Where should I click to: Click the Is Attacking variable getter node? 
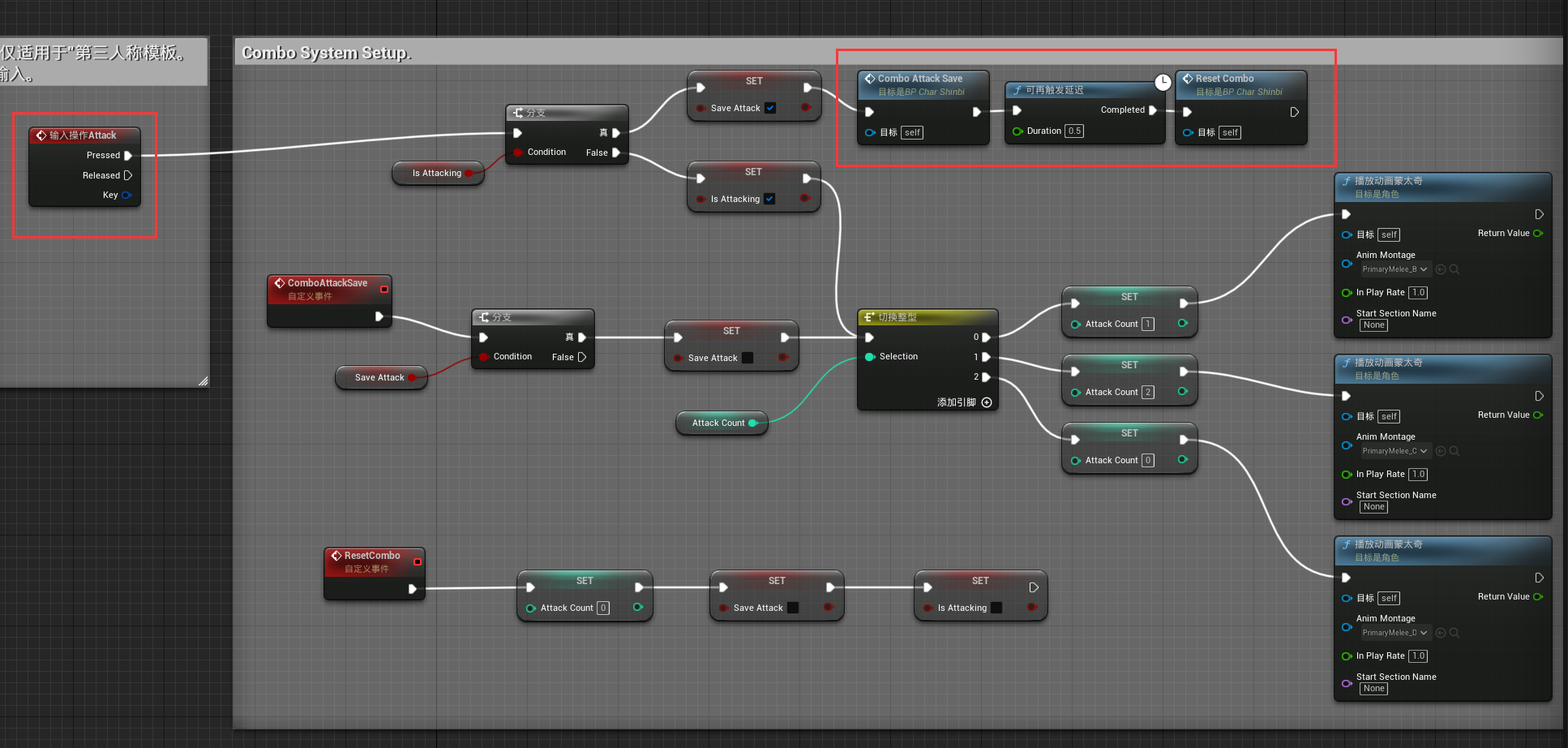(x=438, y=173)
